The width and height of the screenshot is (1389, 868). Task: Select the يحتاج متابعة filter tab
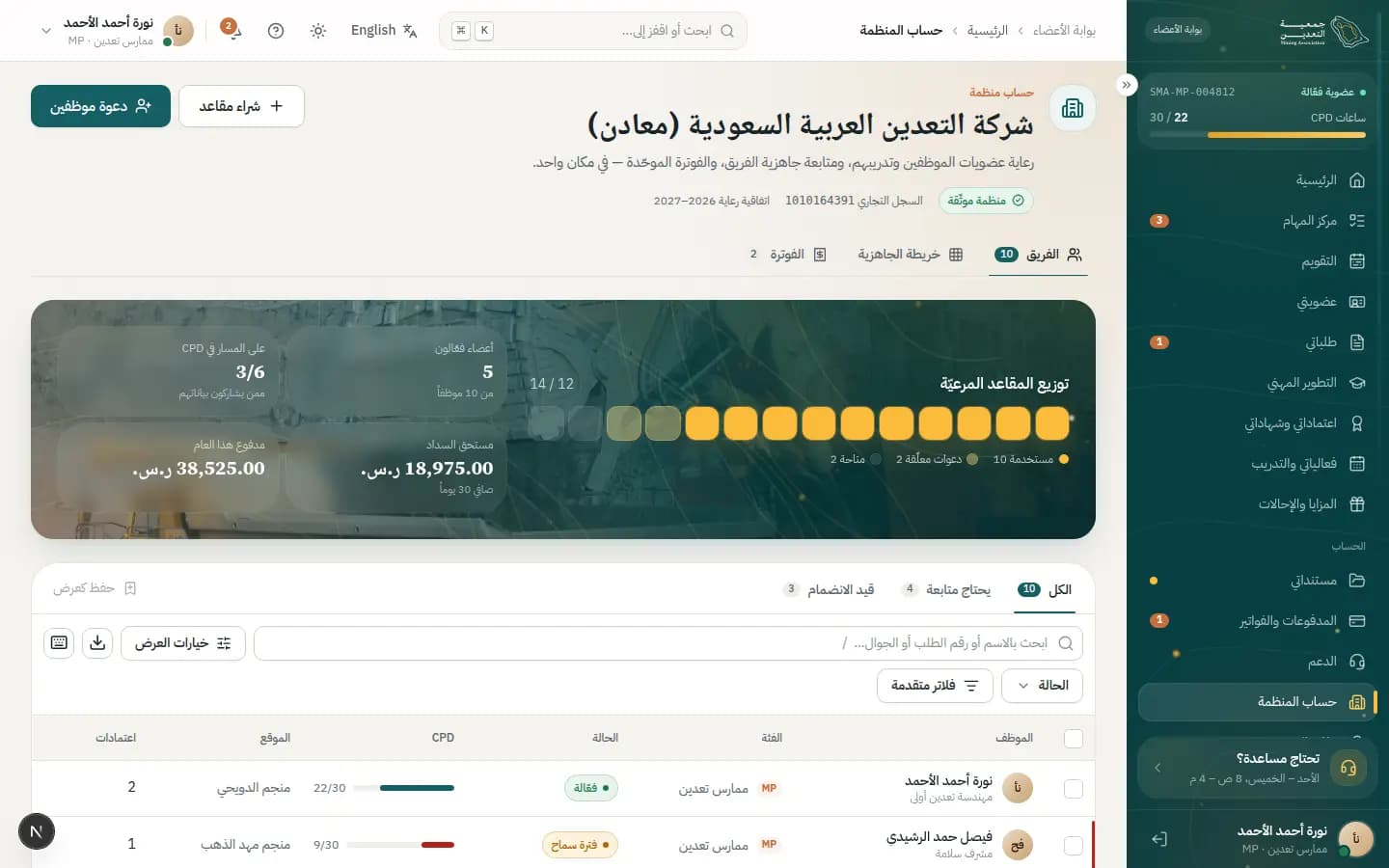pyautogui.click(x=945, y=589)
